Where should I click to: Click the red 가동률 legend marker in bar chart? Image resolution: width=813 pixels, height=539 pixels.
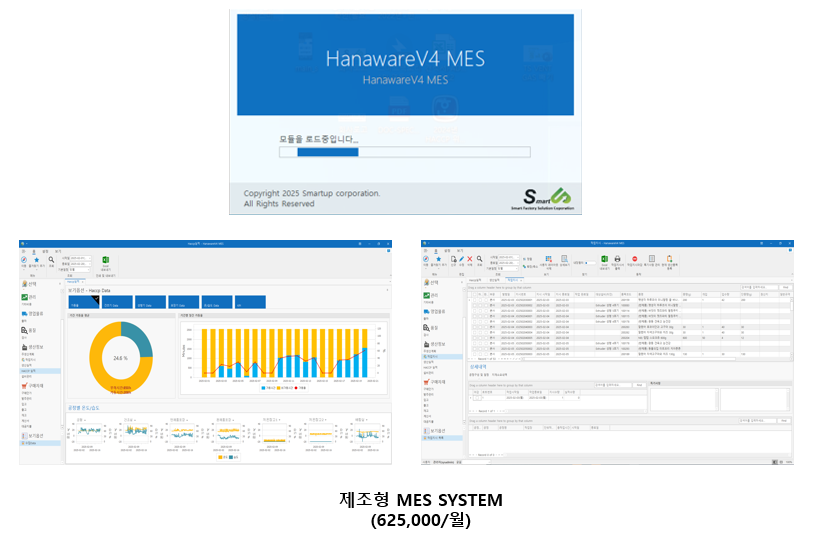point(296,388)
